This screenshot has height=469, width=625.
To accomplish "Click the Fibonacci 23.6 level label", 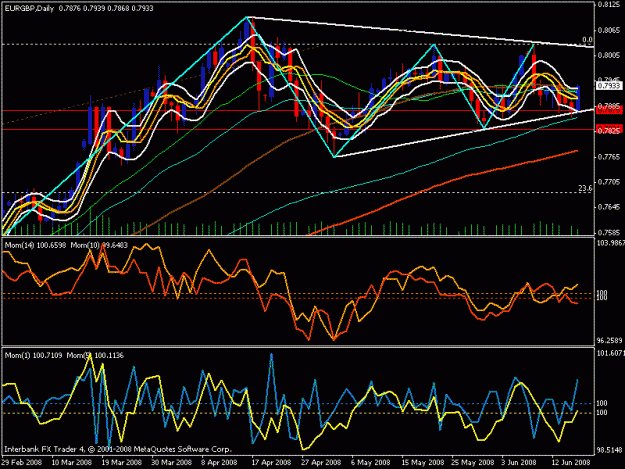I will (585, 188).
